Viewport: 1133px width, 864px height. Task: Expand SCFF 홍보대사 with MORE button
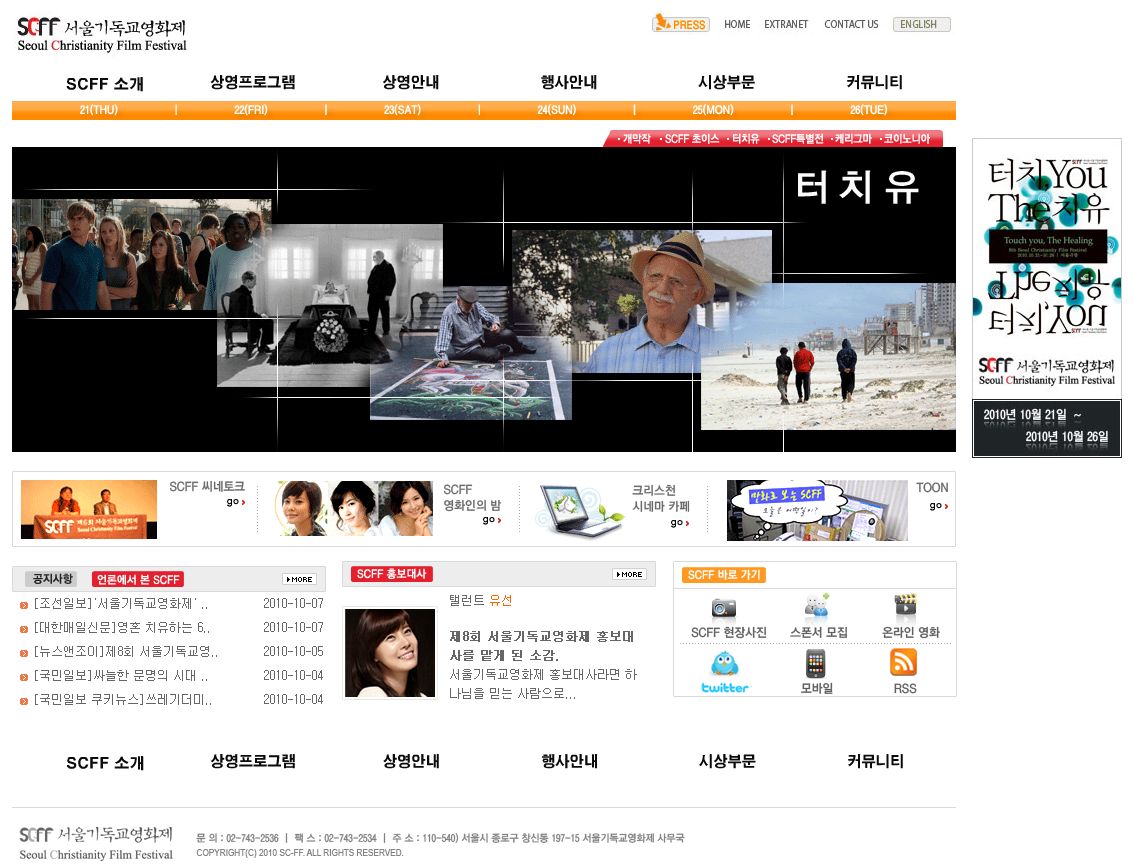[629, 574]
